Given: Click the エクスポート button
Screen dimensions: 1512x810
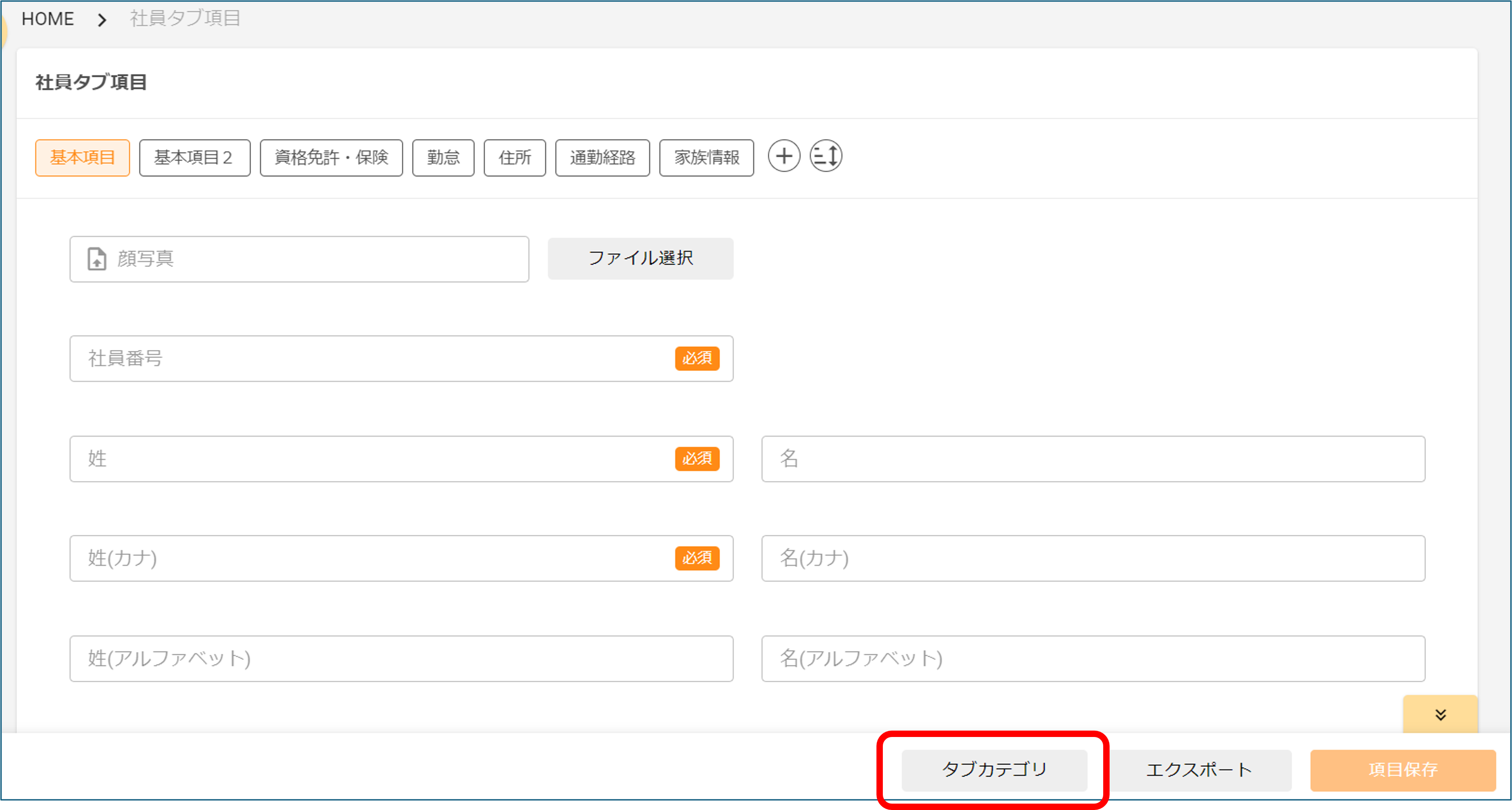Looking at the screenshot, I should pyautogui.click(x=1200, y=771).
